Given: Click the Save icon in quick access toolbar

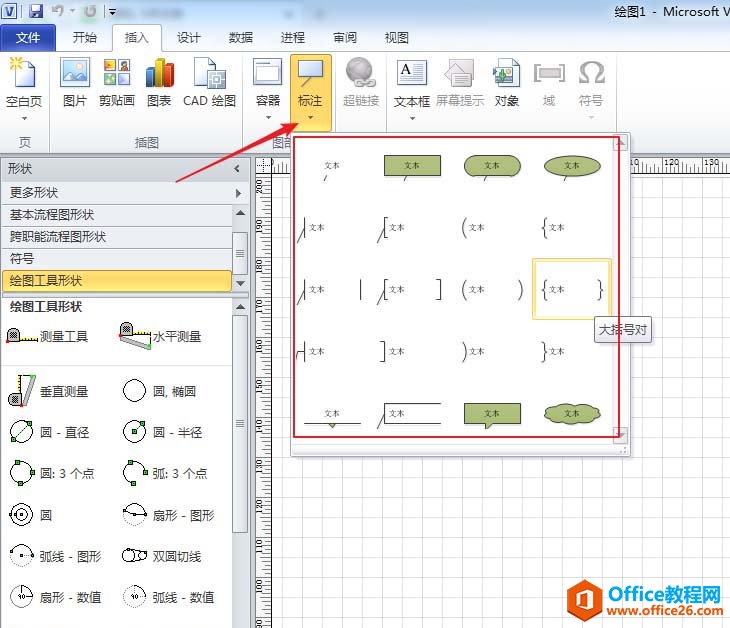Looking at the screenshot, I should [36, 12].
